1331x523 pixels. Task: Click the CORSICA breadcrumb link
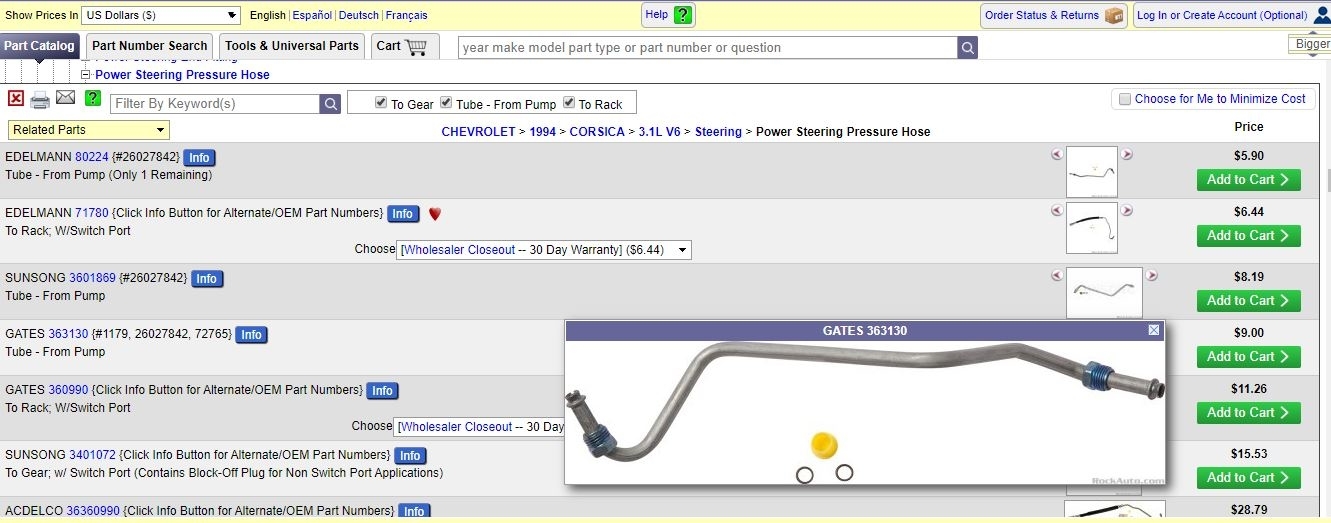pyautogui.click(x=597, y=132)
